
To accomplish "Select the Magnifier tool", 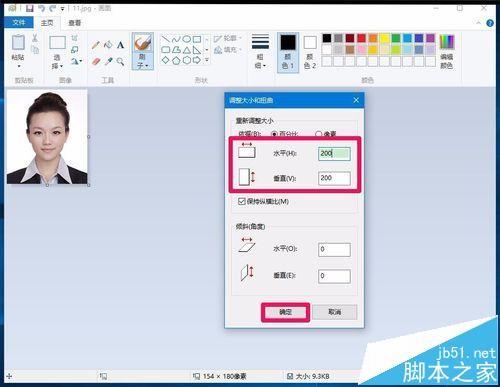I will point(120,61).
